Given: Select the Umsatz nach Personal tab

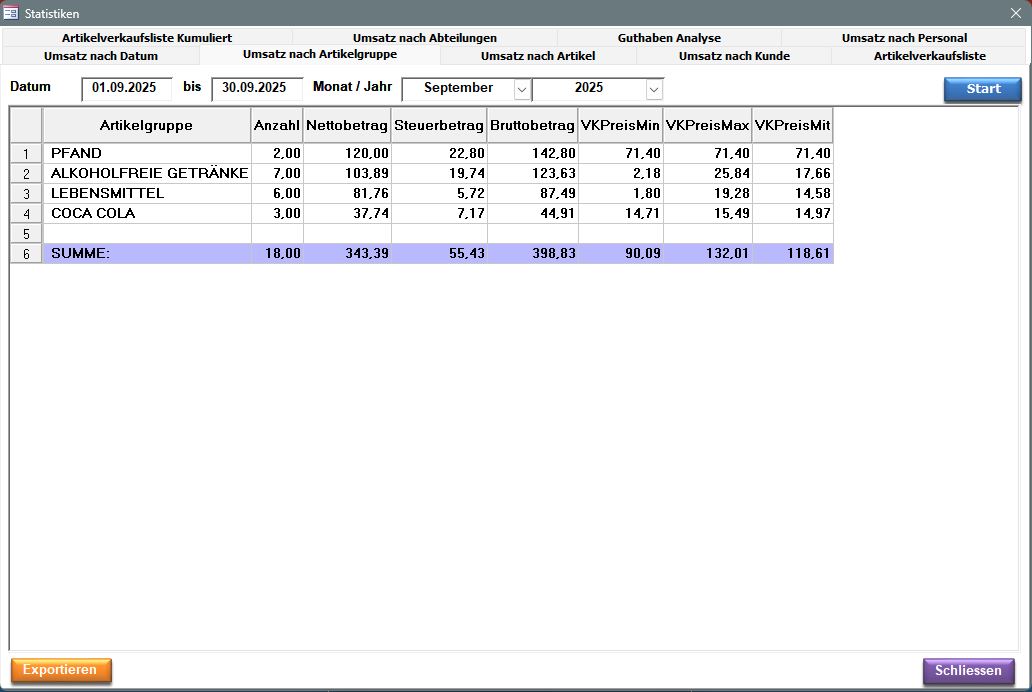Looking at the screenshot, I should [x=904, y=38].
